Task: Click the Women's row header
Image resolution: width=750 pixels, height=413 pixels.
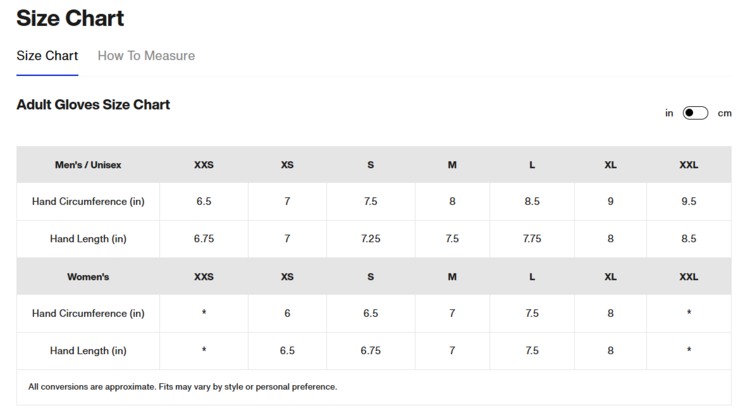Action: click(x=88, y=276)
